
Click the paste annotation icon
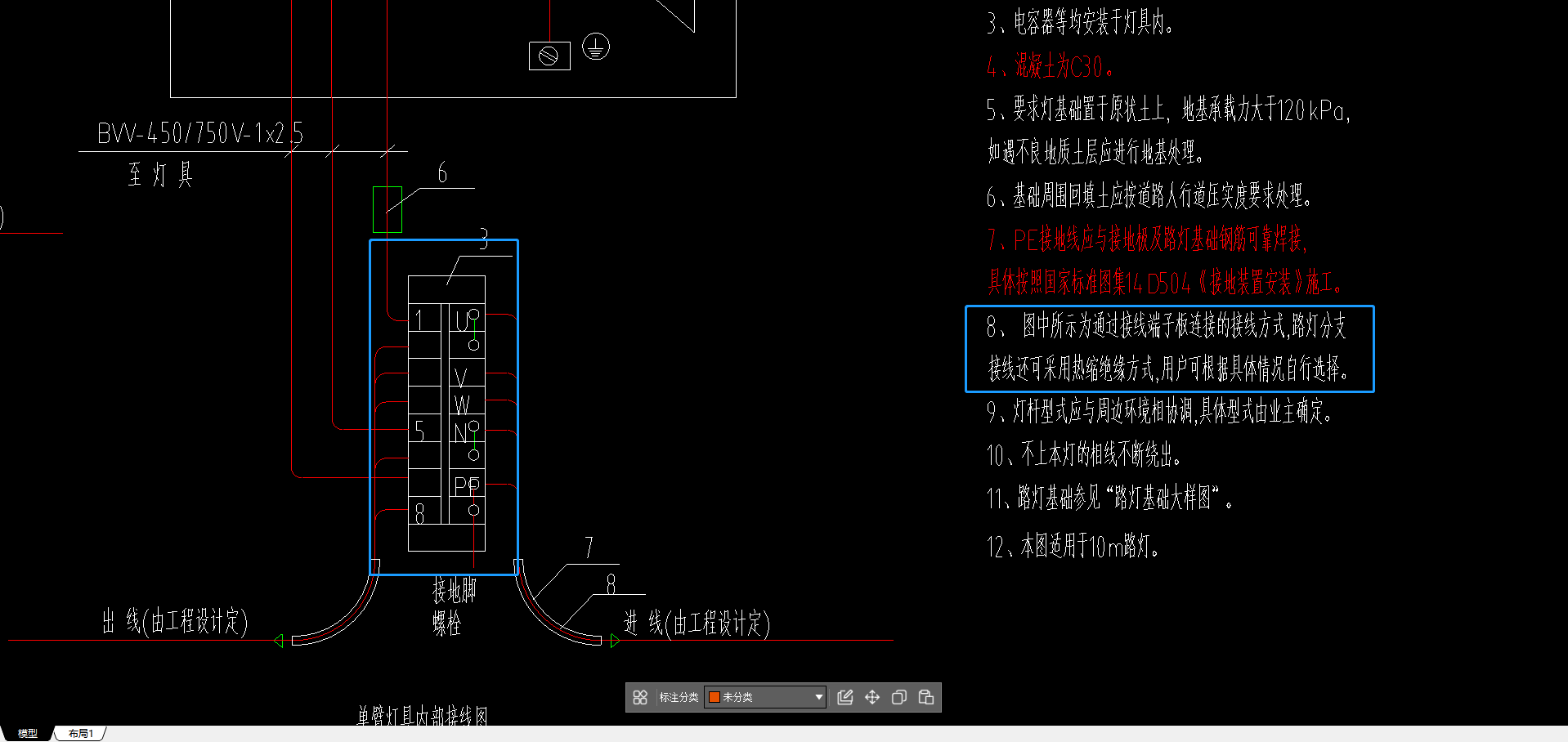tap(926, 697)
